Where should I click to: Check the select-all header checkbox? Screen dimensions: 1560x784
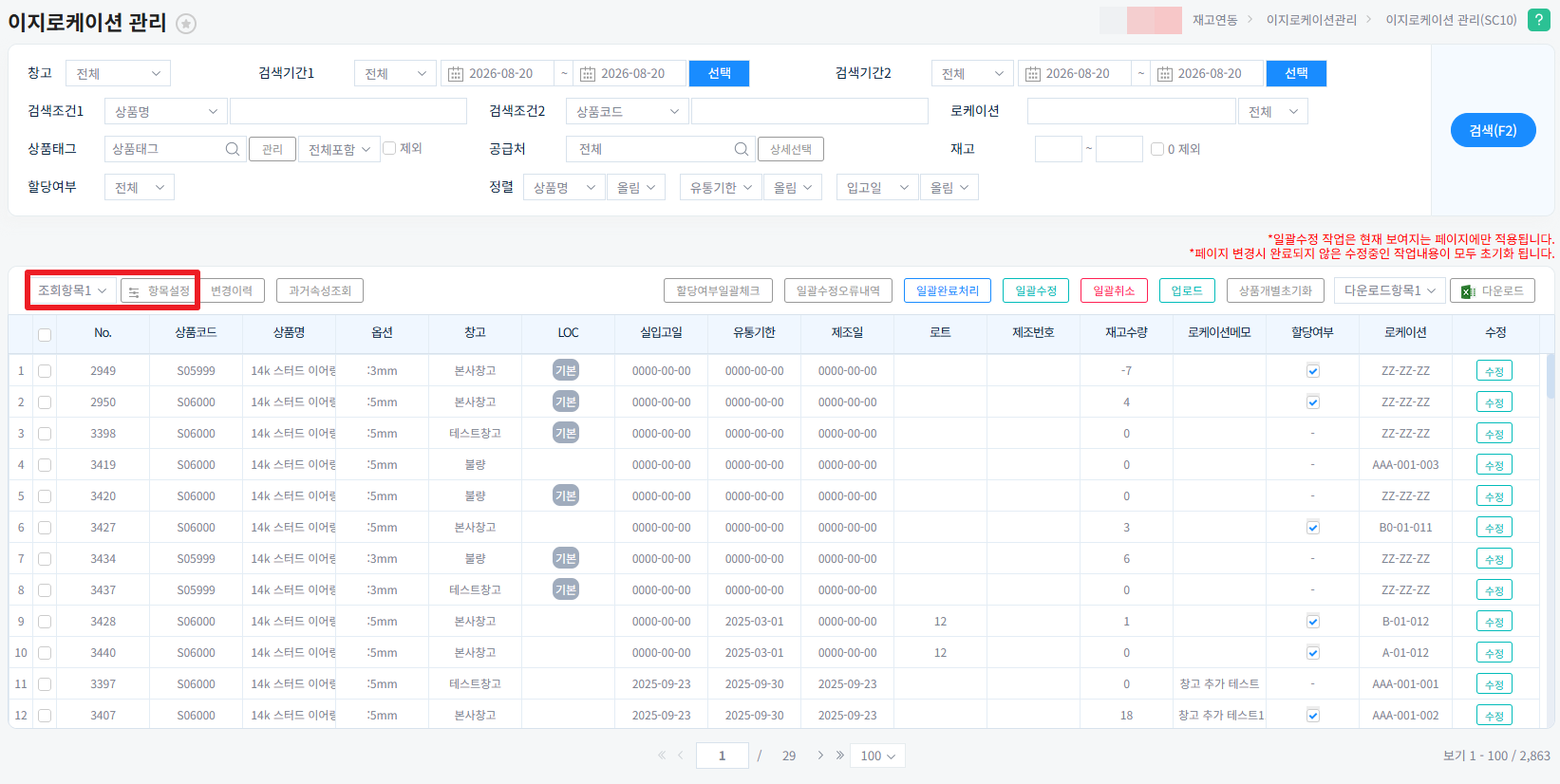pyautogui.click(x=45, y=334)
